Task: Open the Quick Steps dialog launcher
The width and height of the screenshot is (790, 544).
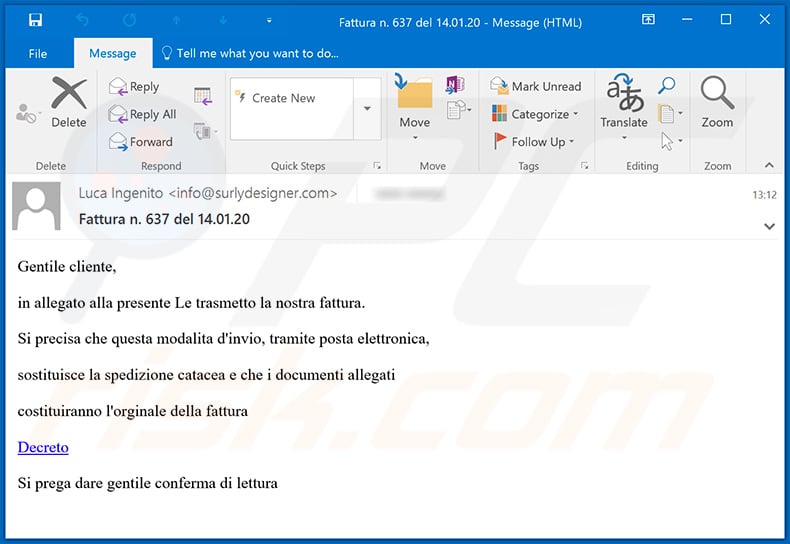Action: [377, 166]
